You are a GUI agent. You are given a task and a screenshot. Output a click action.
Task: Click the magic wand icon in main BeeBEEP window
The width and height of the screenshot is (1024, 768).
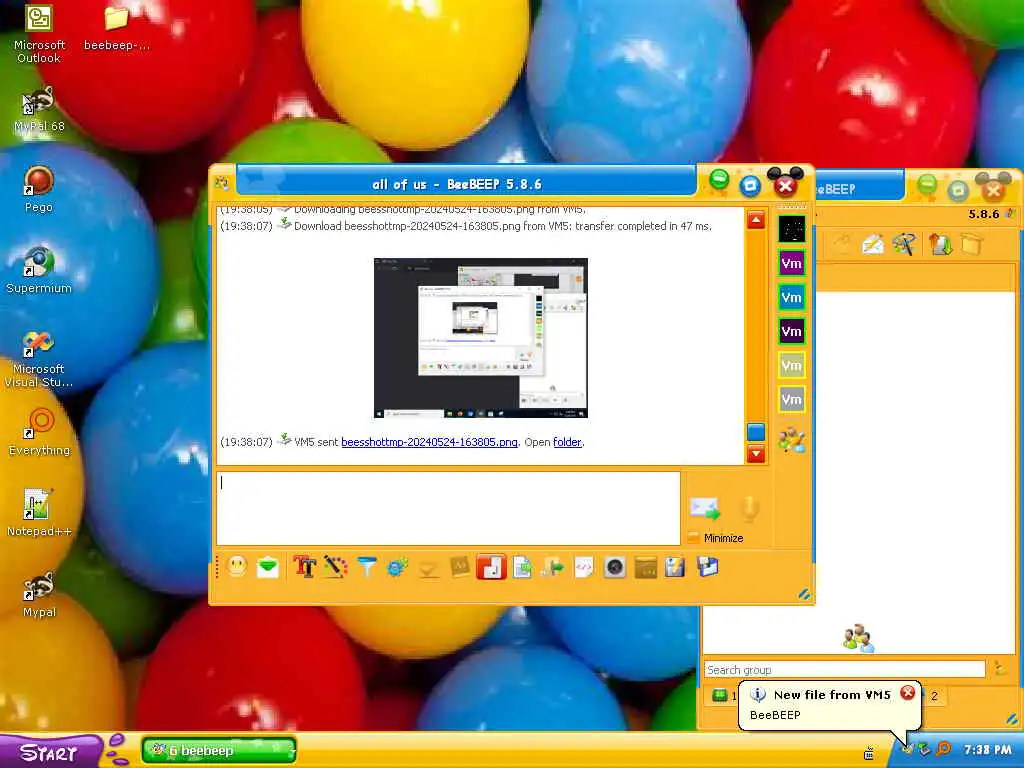(x=904, y=245)
